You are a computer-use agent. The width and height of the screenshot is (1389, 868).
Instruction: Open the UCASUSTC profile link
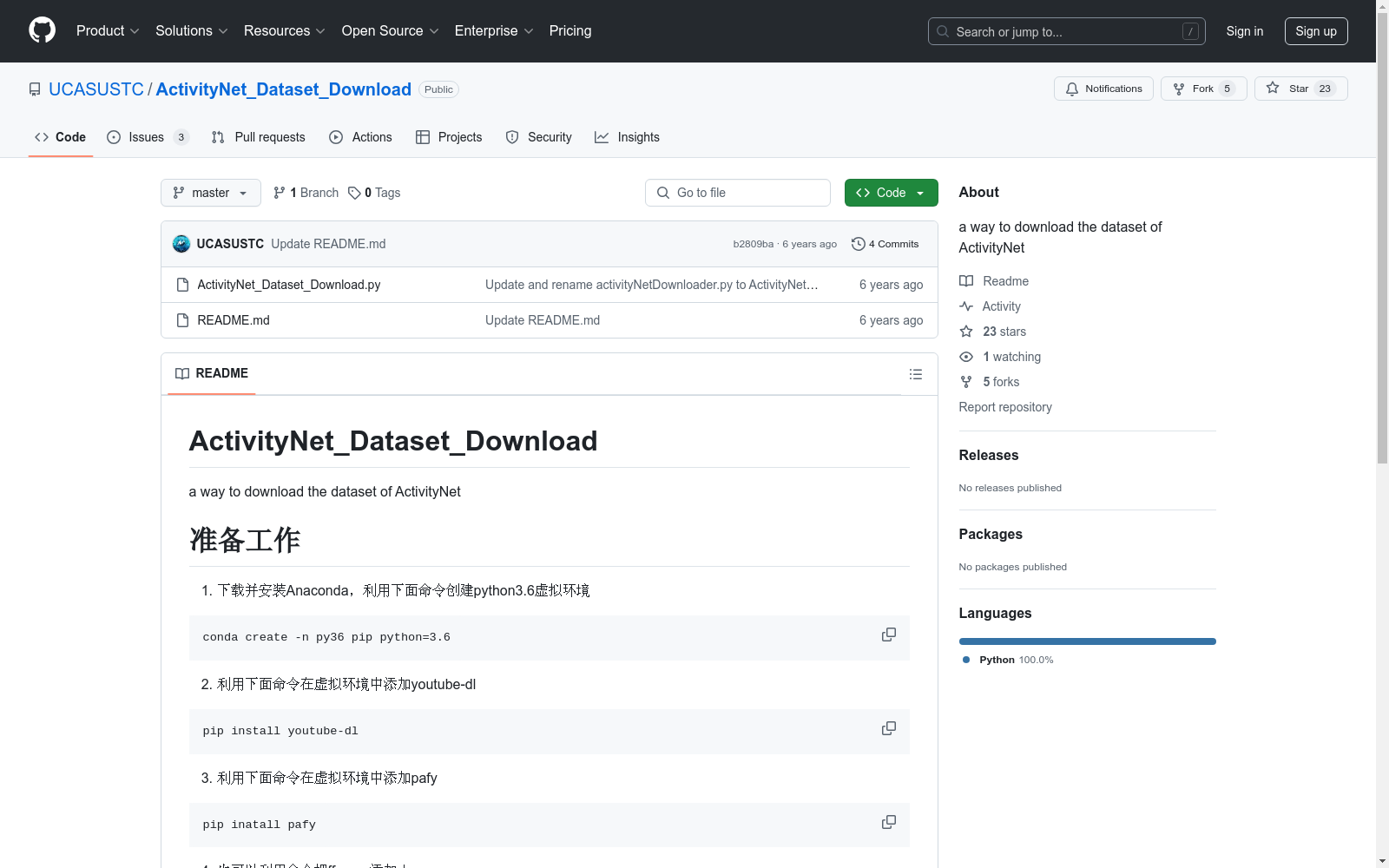pos(95,89)
